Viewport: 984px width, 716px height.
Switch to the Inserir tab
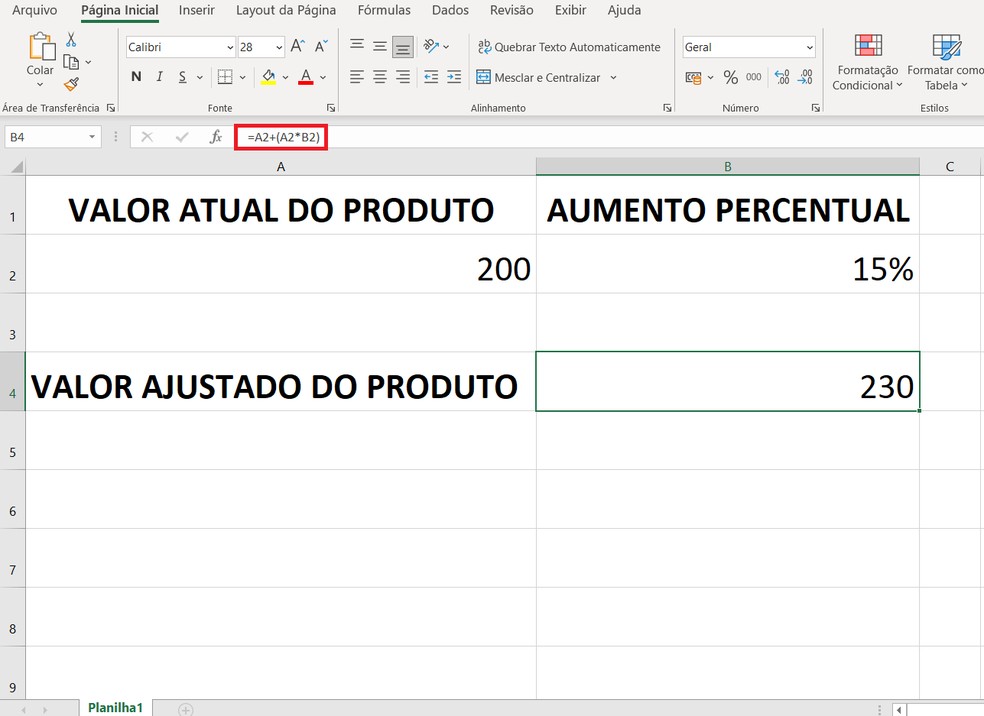pyautogui.click(x=196, y=10)
